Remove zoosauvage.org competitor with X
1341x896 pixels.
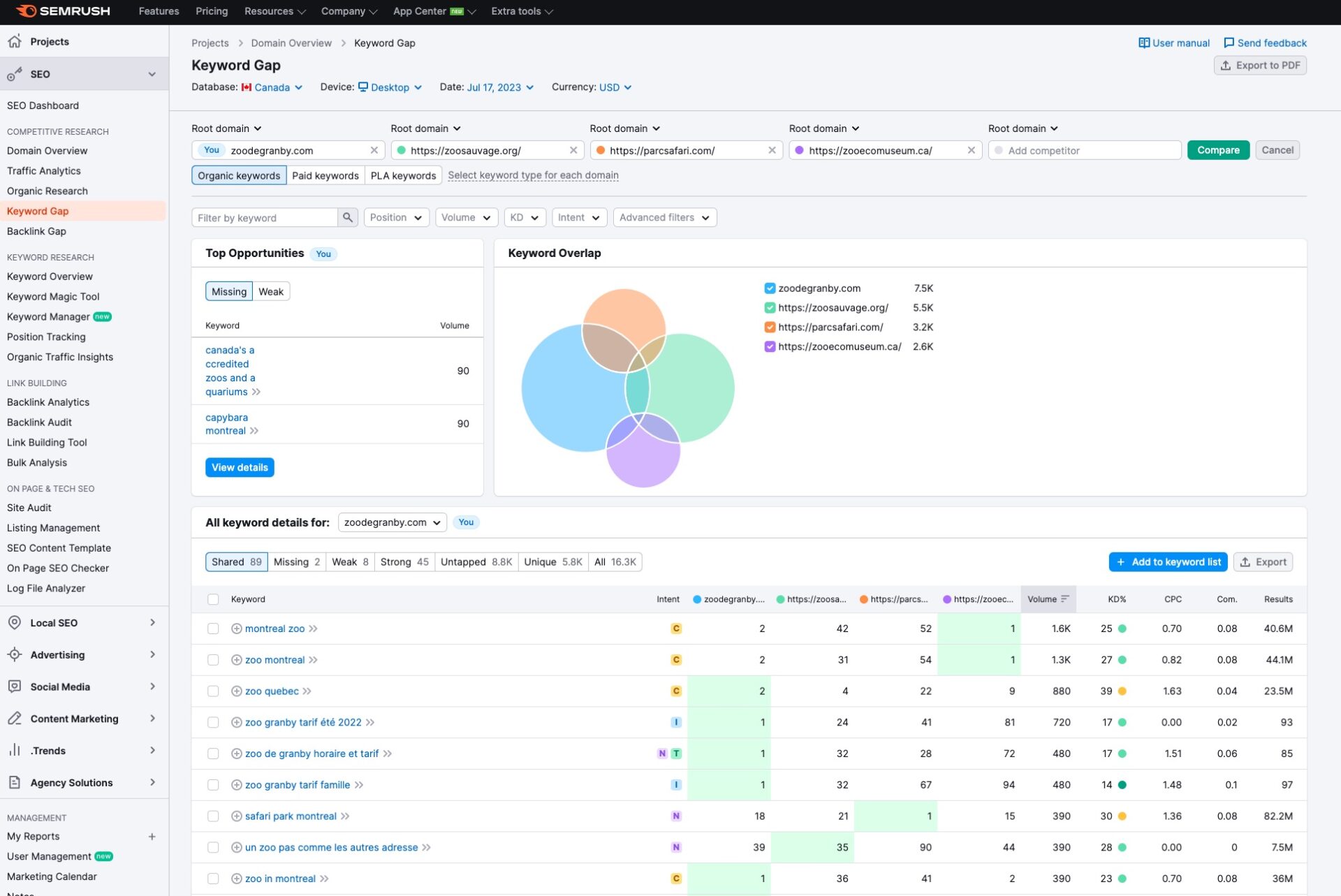tap(573, 150)
